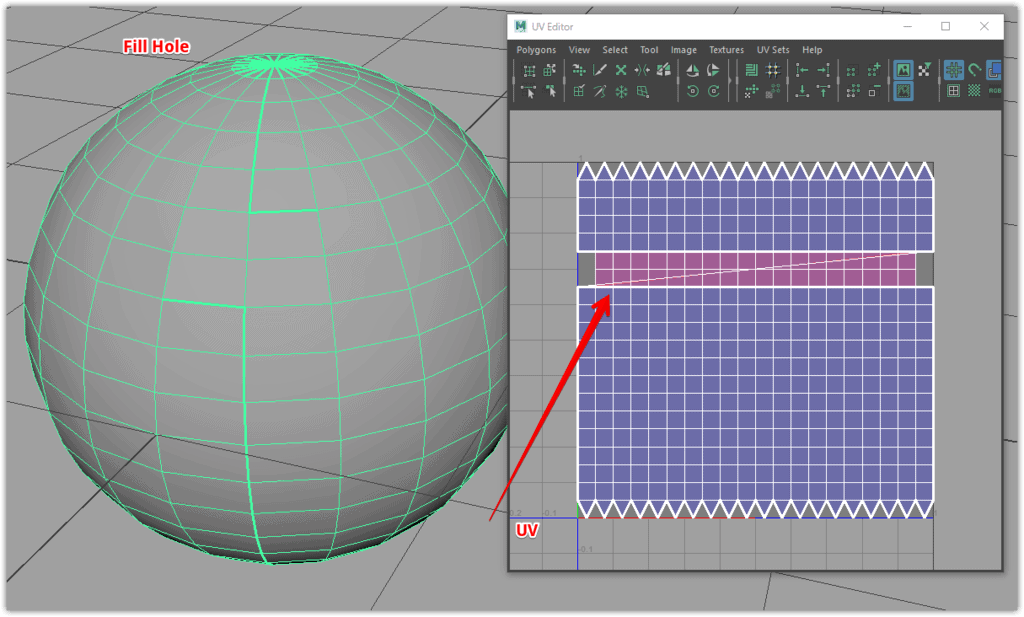Align UVs to minimum U (left arrow)
This screenshot has height=617, width=1024.
coord(801,70)
